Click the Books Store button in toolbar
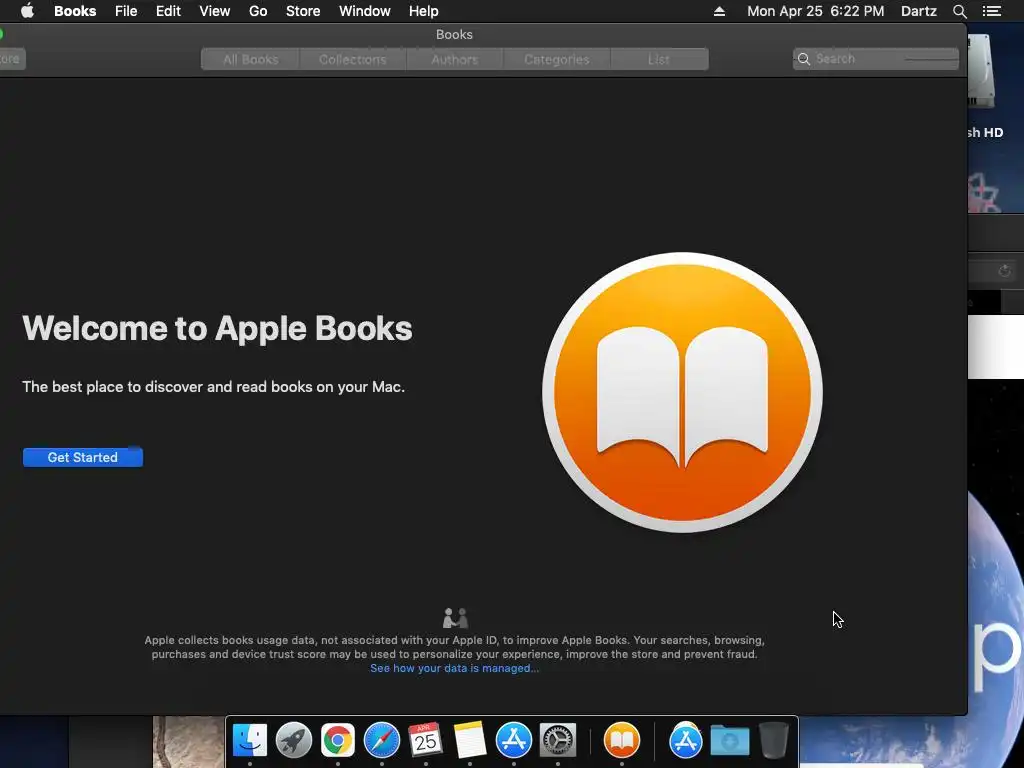 12,59
